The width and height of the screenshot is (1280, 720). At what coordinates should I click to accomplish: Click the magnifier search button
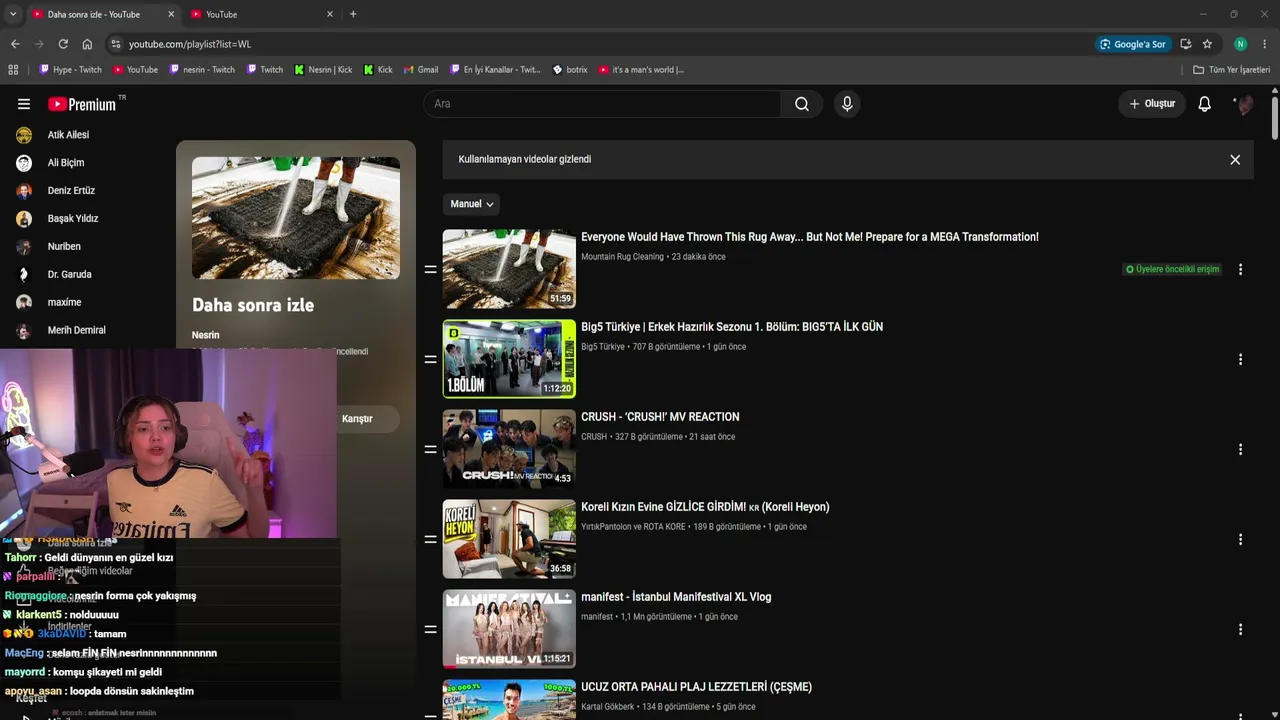[802, 104]
